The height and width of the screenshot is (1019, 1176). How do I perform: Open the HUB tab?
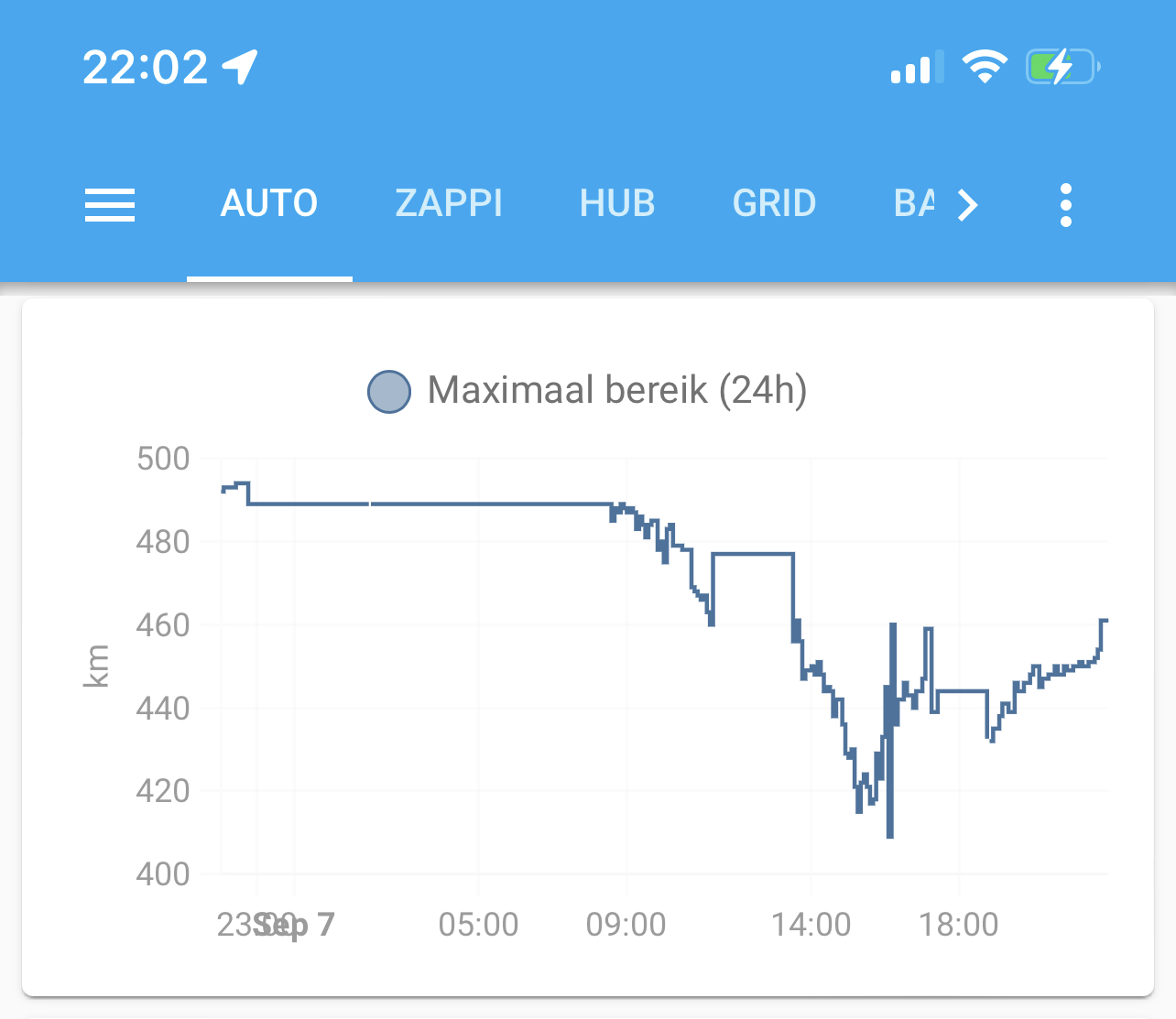click(617, 203)
